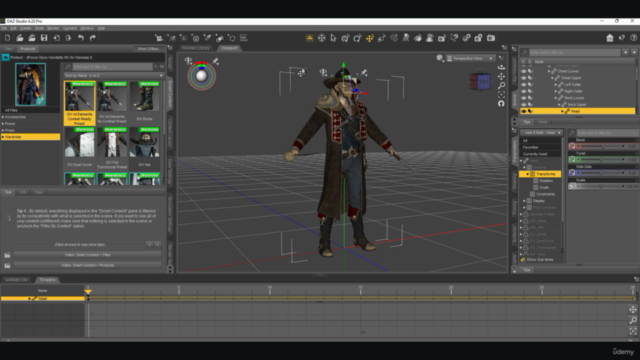Click the Smart Content filter text field
This screenshot has width=640, height=360.
[x=113, y=67]
